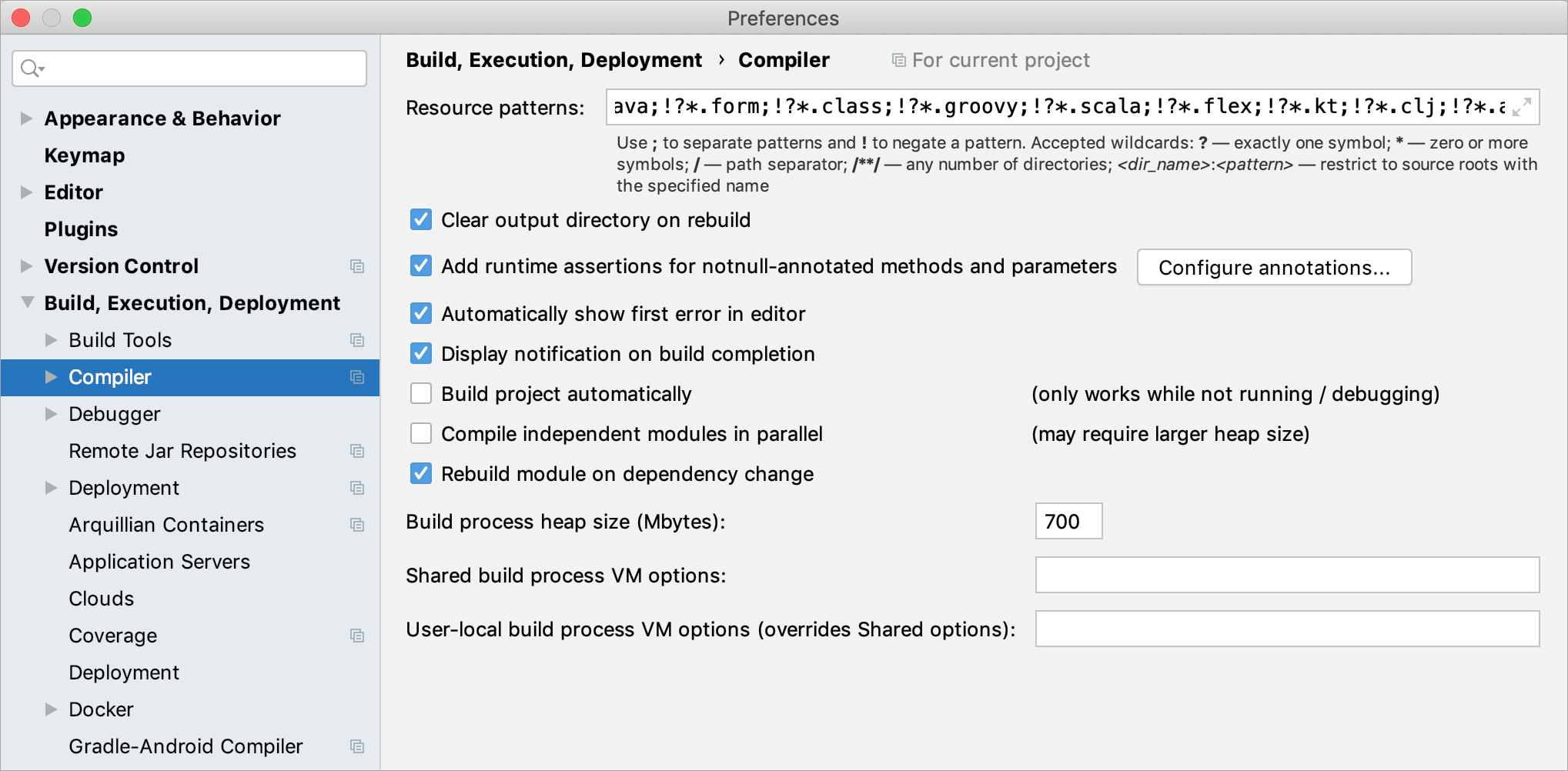Click 'For current project' label text

click(1001, 60)
